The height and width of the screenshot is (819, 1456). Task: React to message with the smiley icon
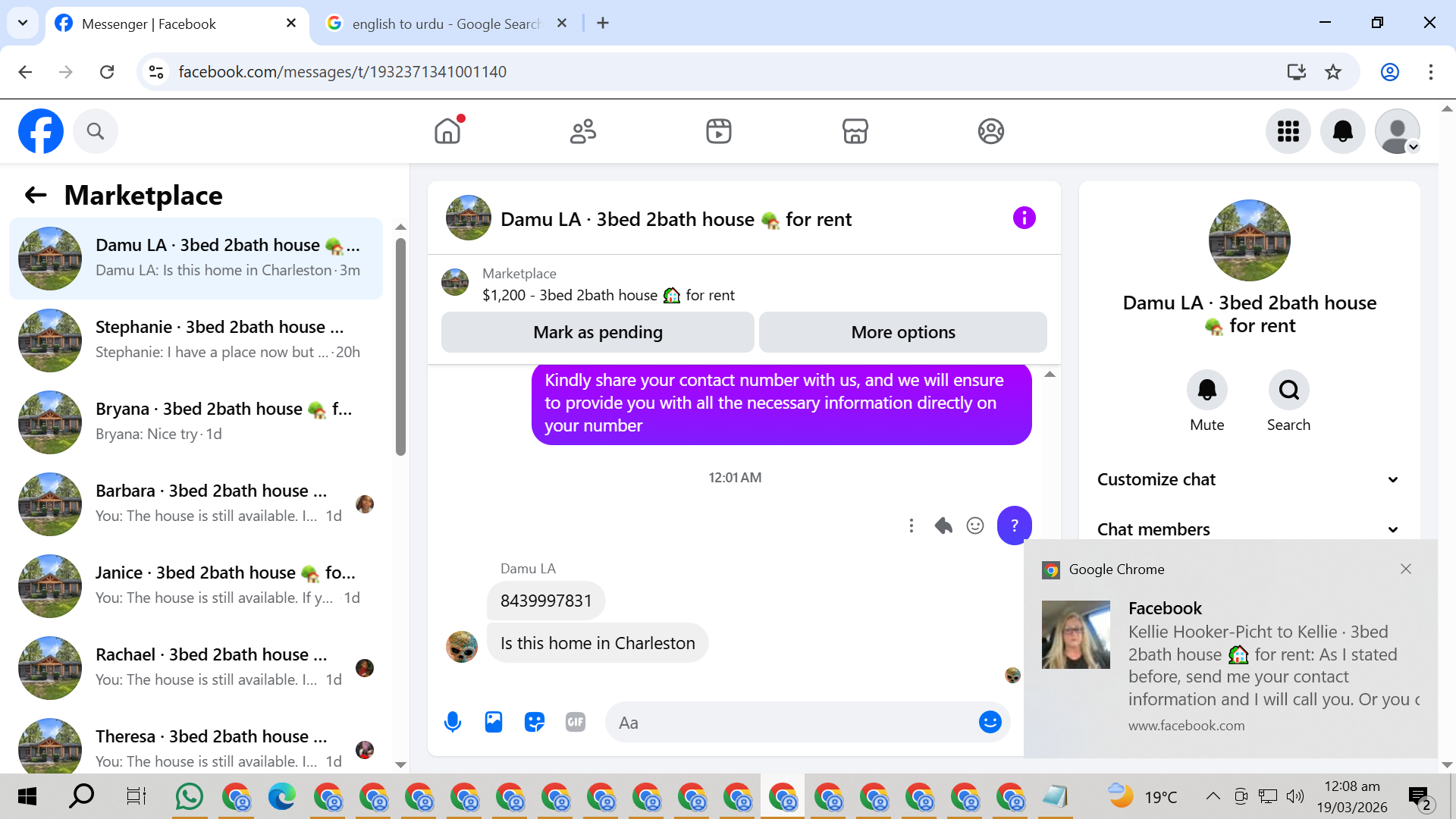[975, 526]
